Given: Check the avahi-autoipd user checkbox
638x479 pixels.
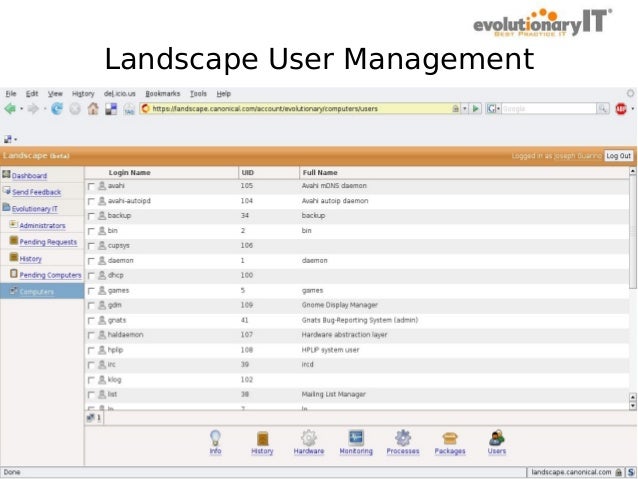Looking at the screenshot, I should [x=91, y=201].
